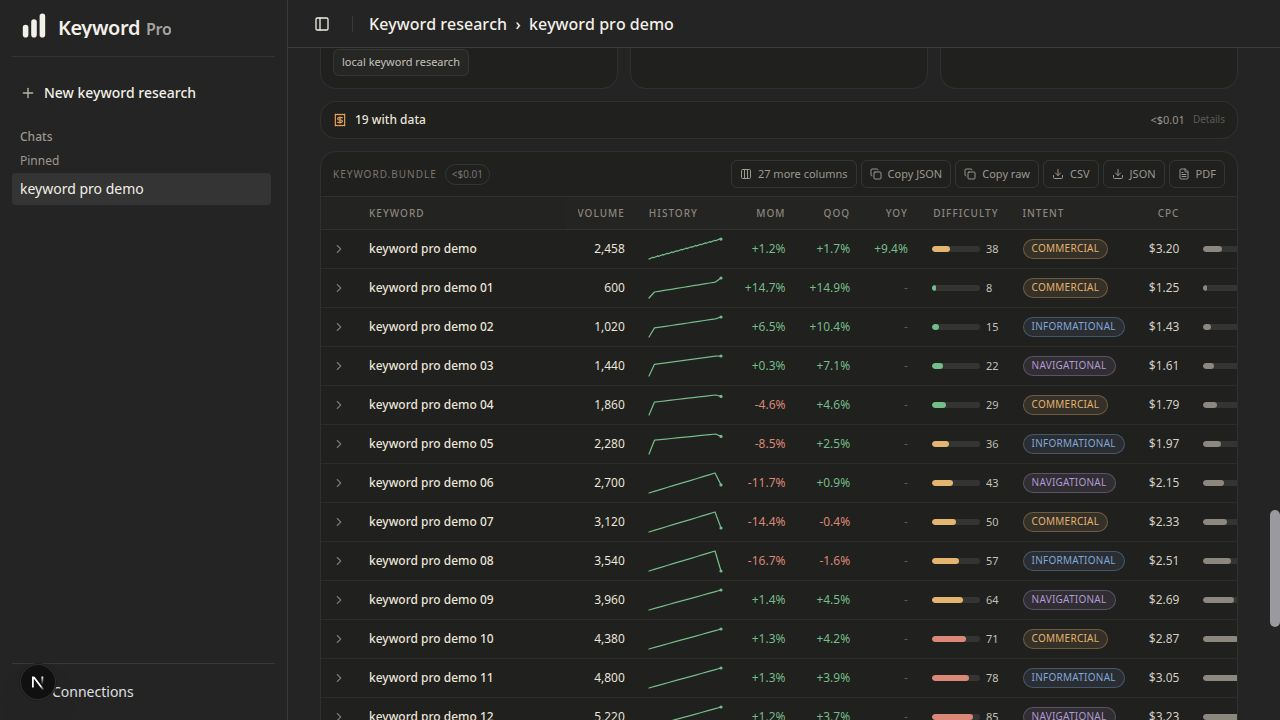Expand row 'keyword pro demo 01'
This screenshot has width=1280, height=720.
click(339, 288)
